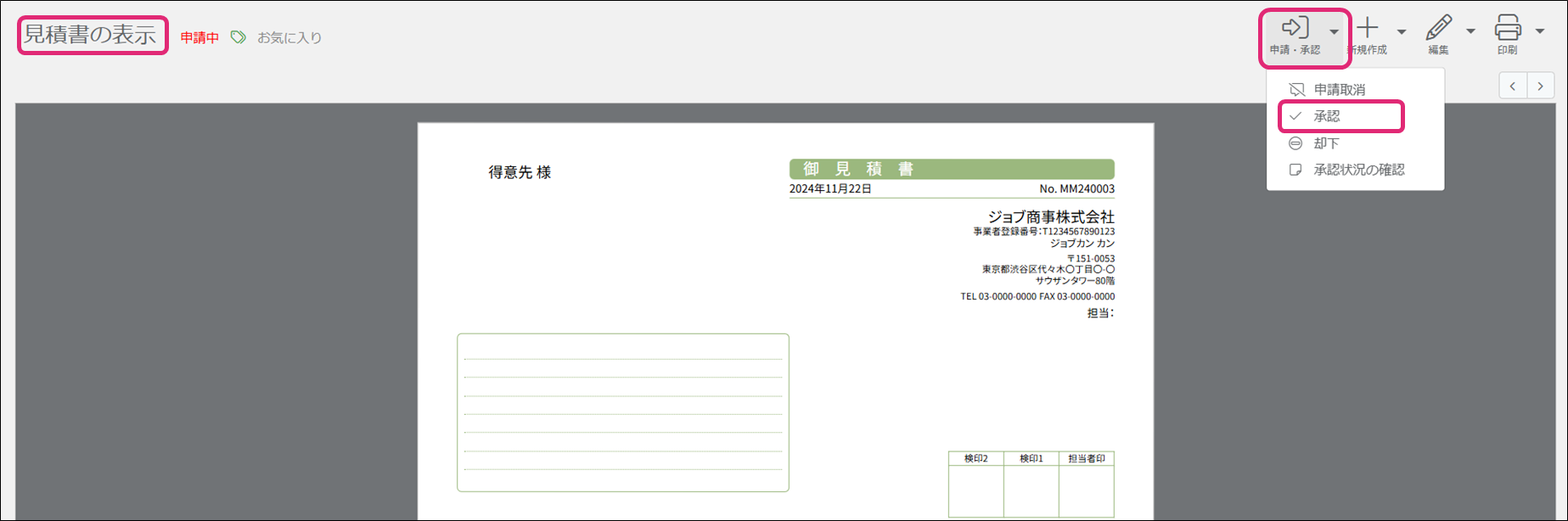Click the red 申請中 status label
1568x521 pixels.
(200, 37)
